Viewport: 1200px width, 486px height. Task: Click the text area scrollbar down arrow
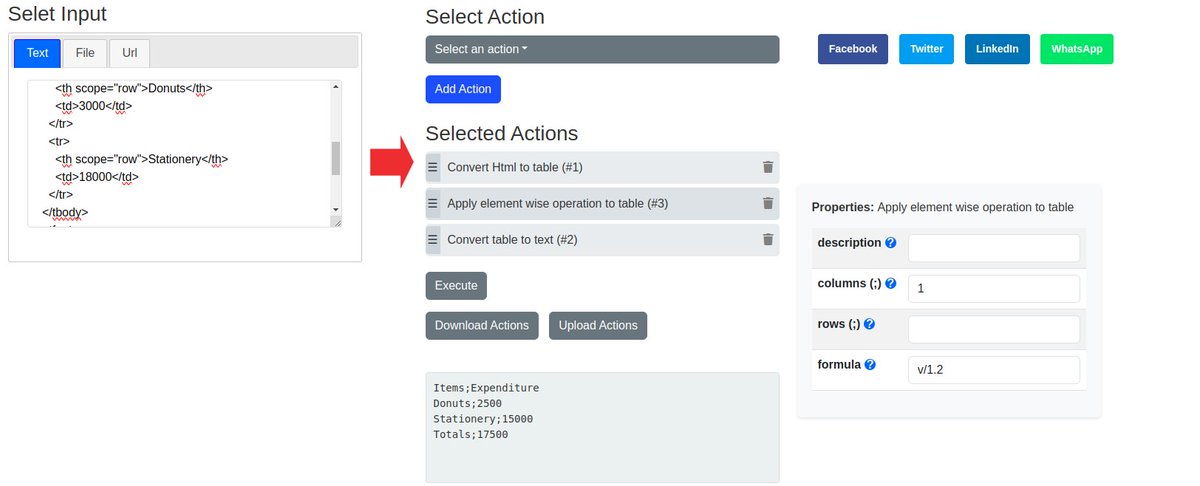tap(335, 209)
